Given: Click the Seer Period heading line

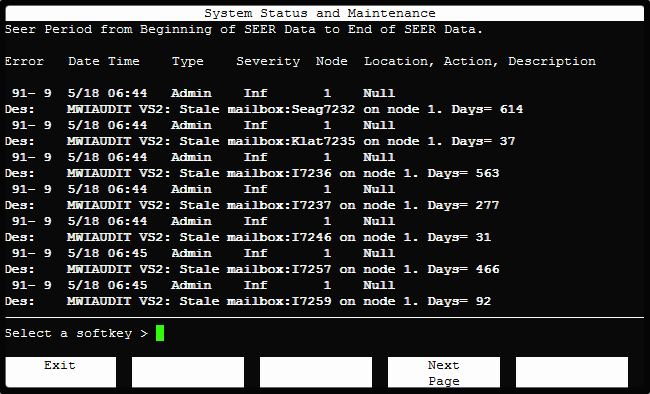Looking at the screenshot, I should click(x=244, y=29).
